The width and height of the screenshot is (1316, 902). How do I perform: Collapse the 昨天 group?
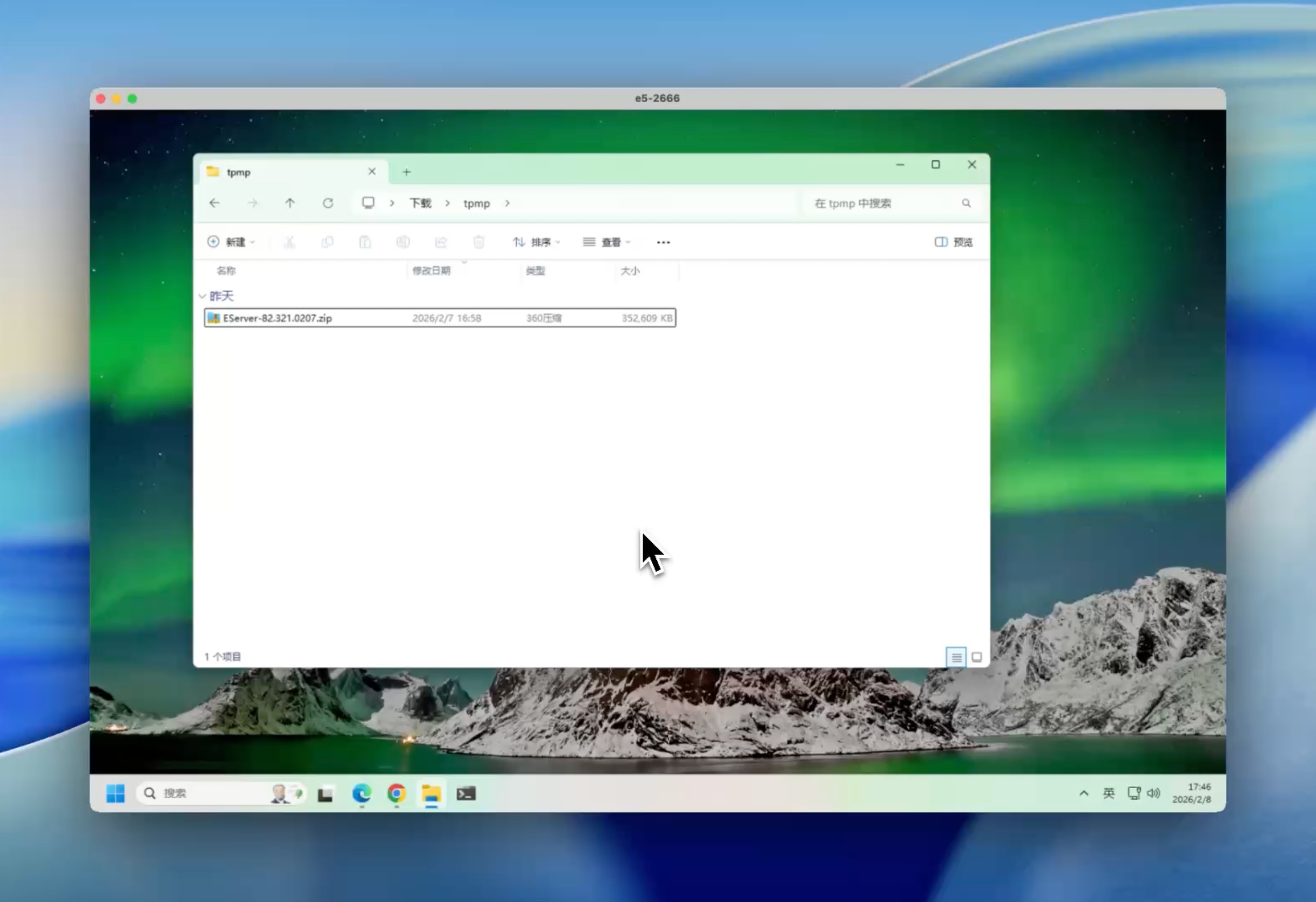[x=203, y=296]
